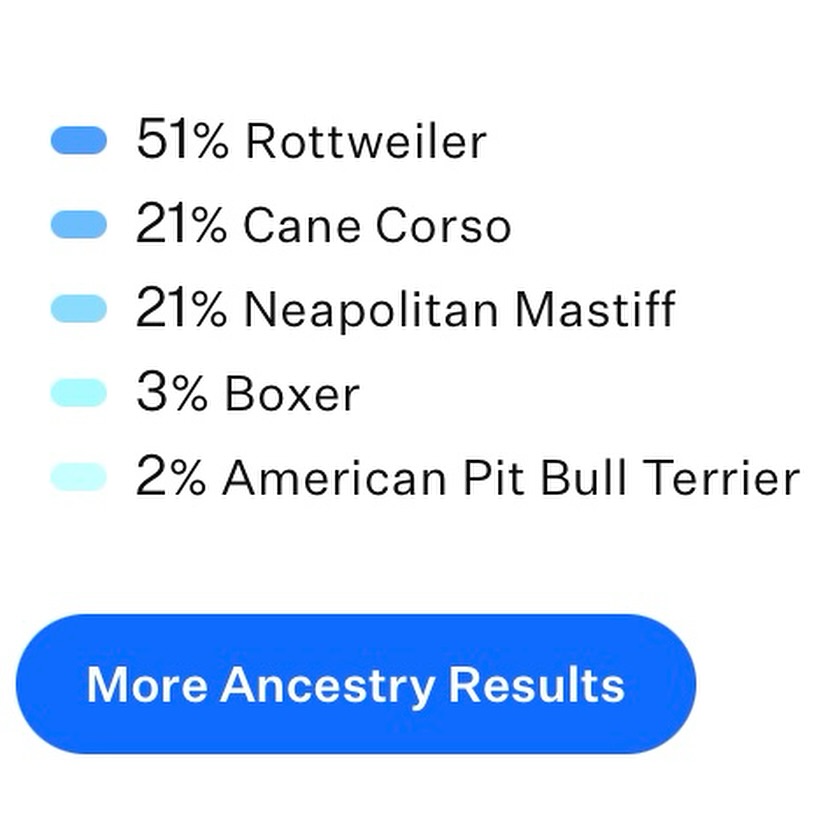Click the Cane Corso color pill

click(78, 225)
